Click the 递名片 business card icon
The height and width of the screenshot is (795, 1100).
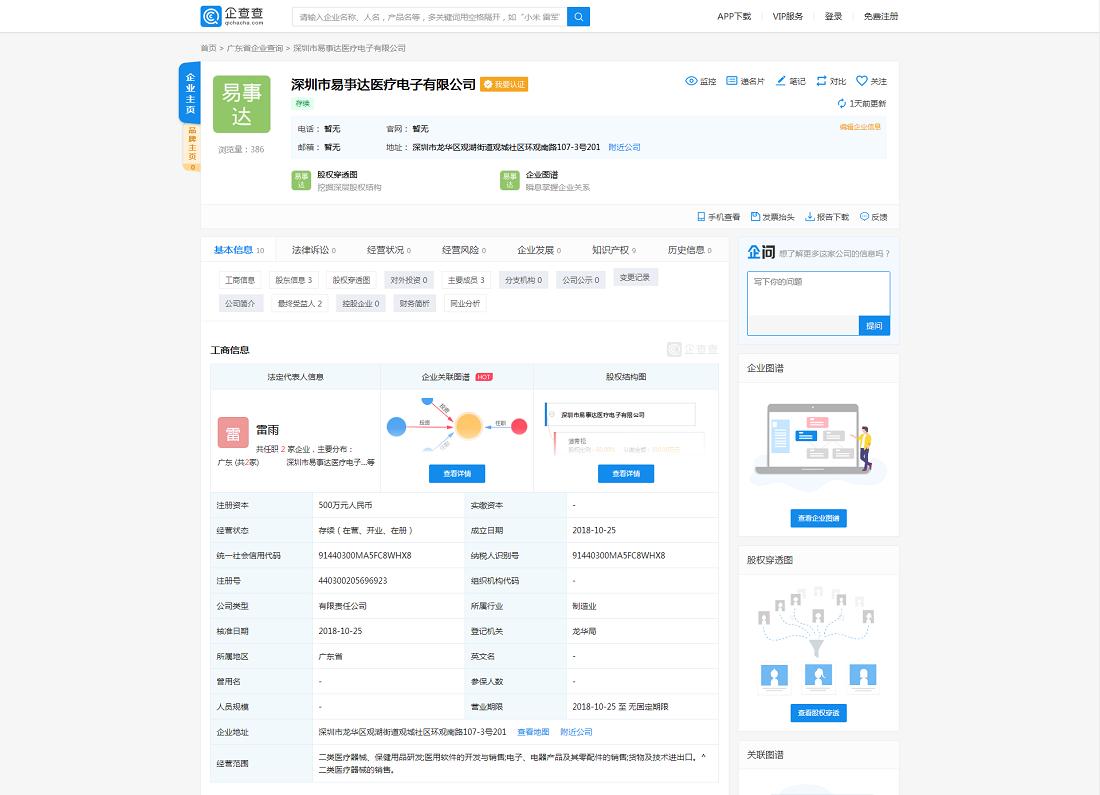(731, 80)
